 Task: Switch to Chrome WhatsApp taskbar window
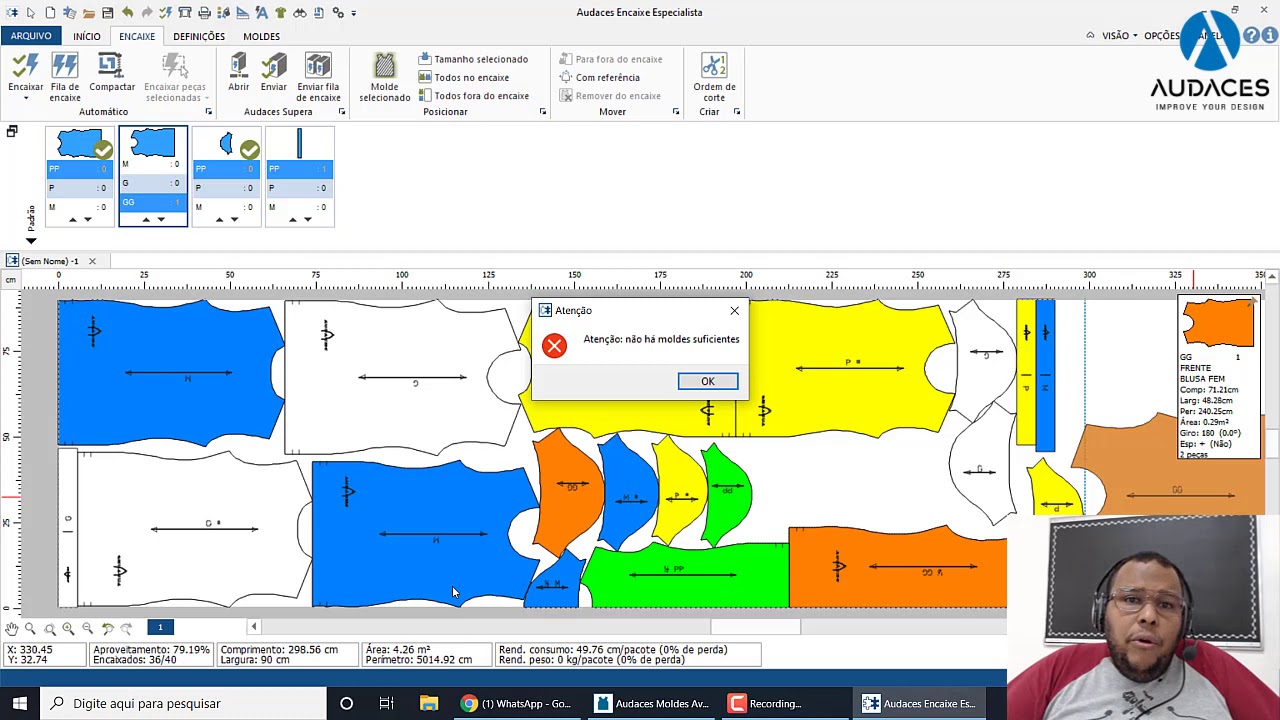[516, 703]
